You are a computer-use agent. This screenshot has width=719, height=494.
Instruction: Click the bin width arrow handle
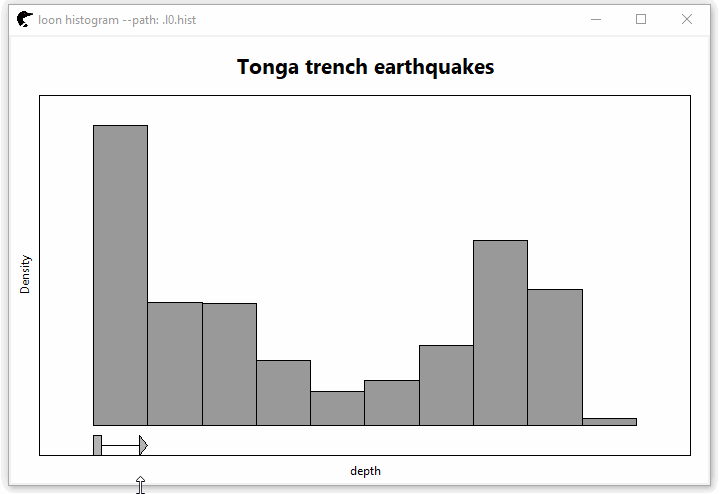coord(143,445)
